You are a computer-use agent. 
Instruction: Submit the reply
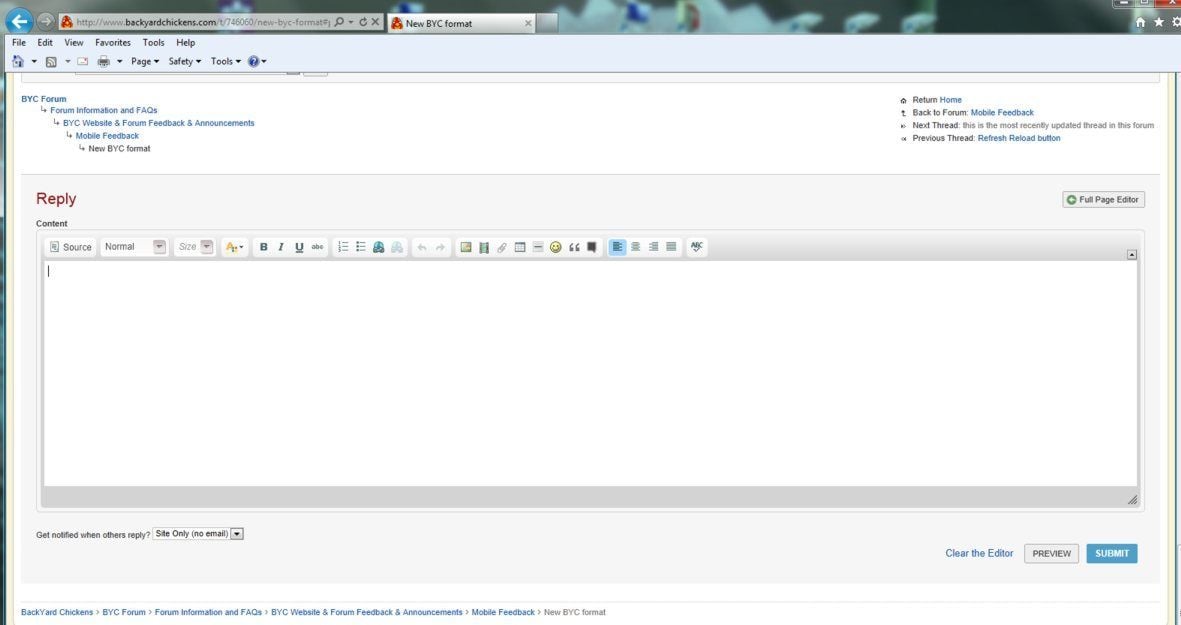click(1111, 553)
